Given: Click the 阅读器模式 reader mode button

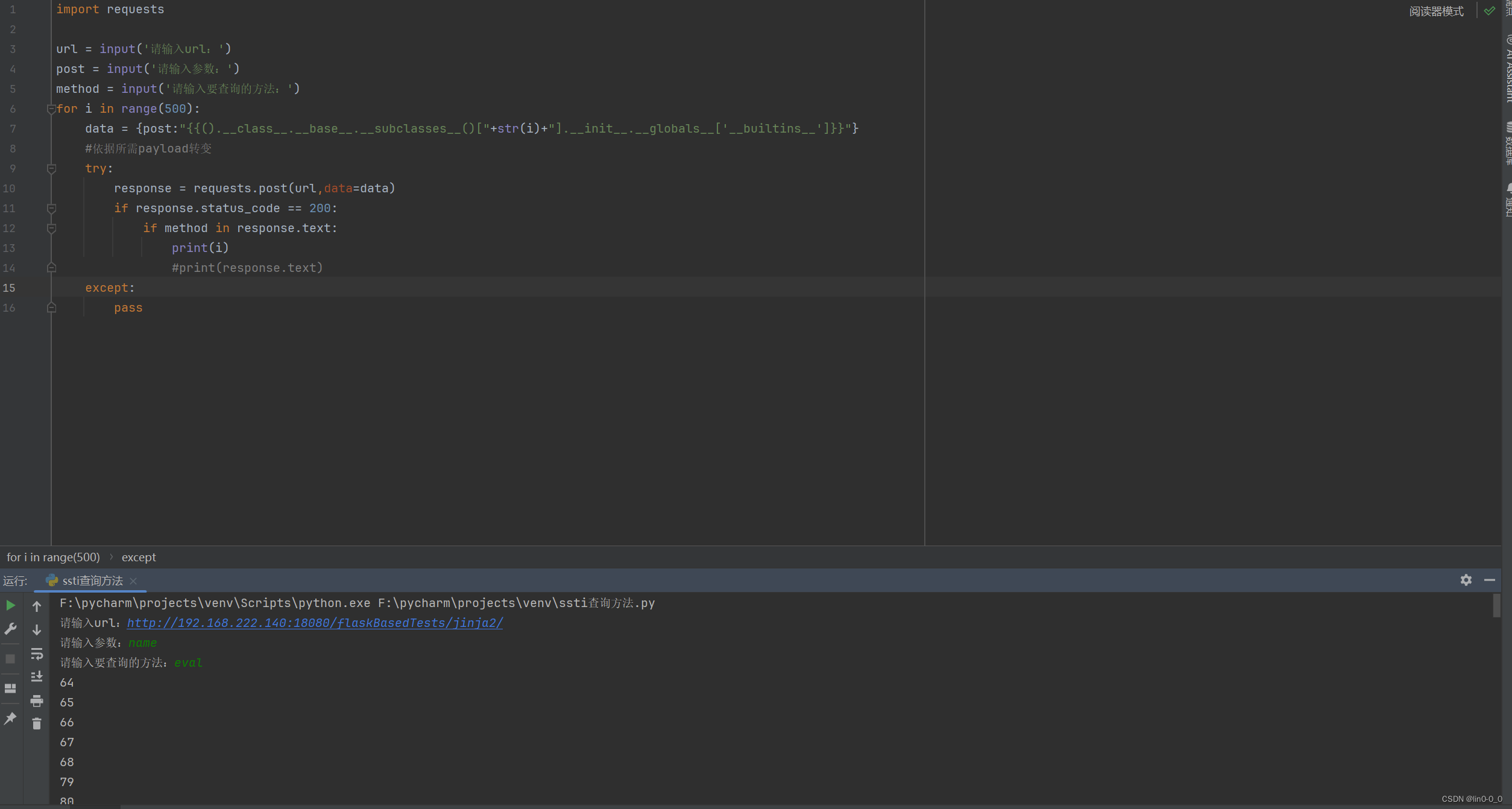Looking at the screenshot, I should [x=1436, y=11].
